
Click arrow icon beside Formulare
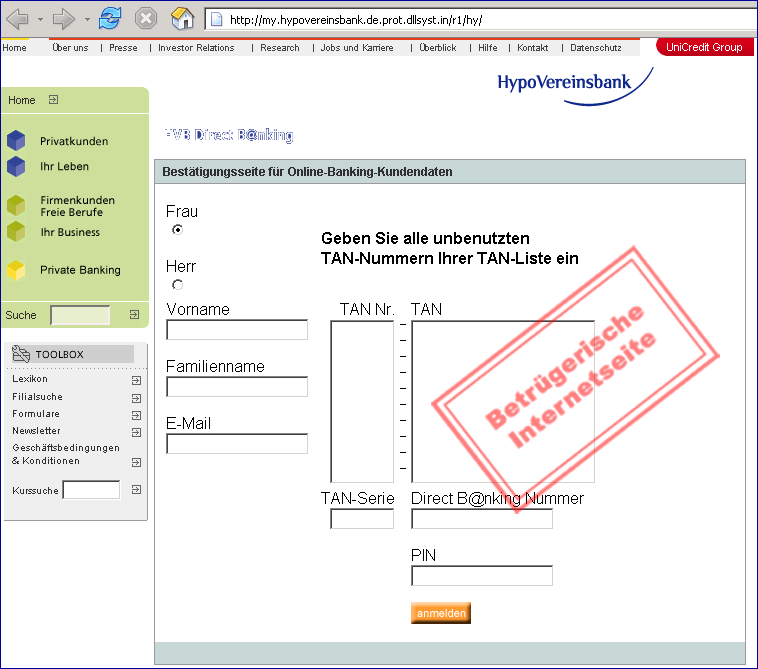pyautogui.click(x=136, y=415)
